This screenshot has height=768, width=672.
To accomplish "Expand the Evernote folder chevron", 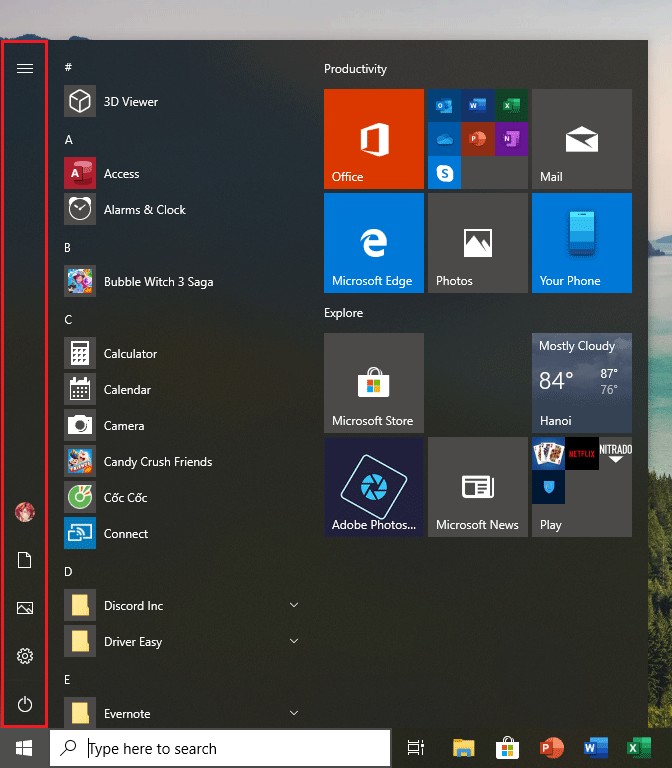I will coord(294,713).
